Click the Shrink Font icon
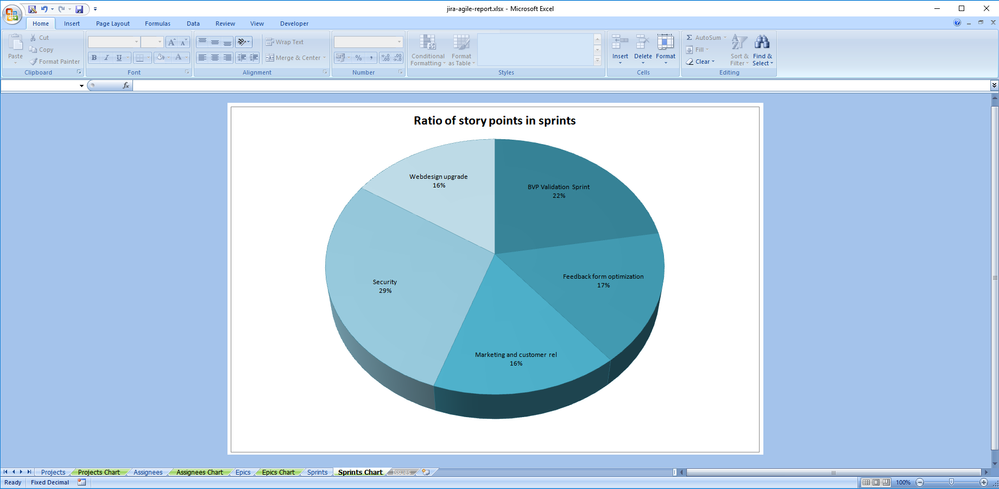This screenshot has width=999, height=489. (x=184, y=42)
